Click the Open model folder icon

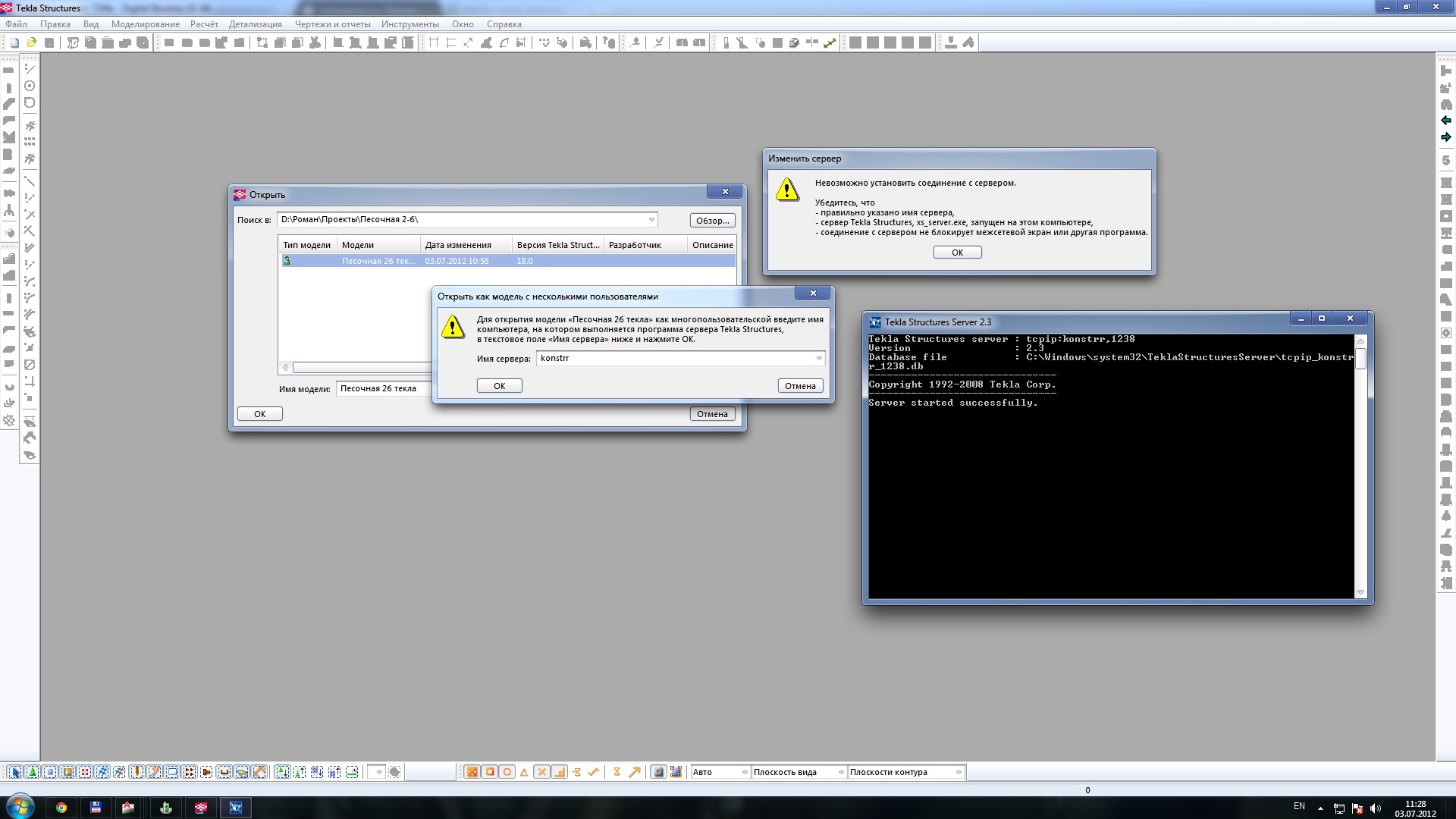(x=32, y=42)
